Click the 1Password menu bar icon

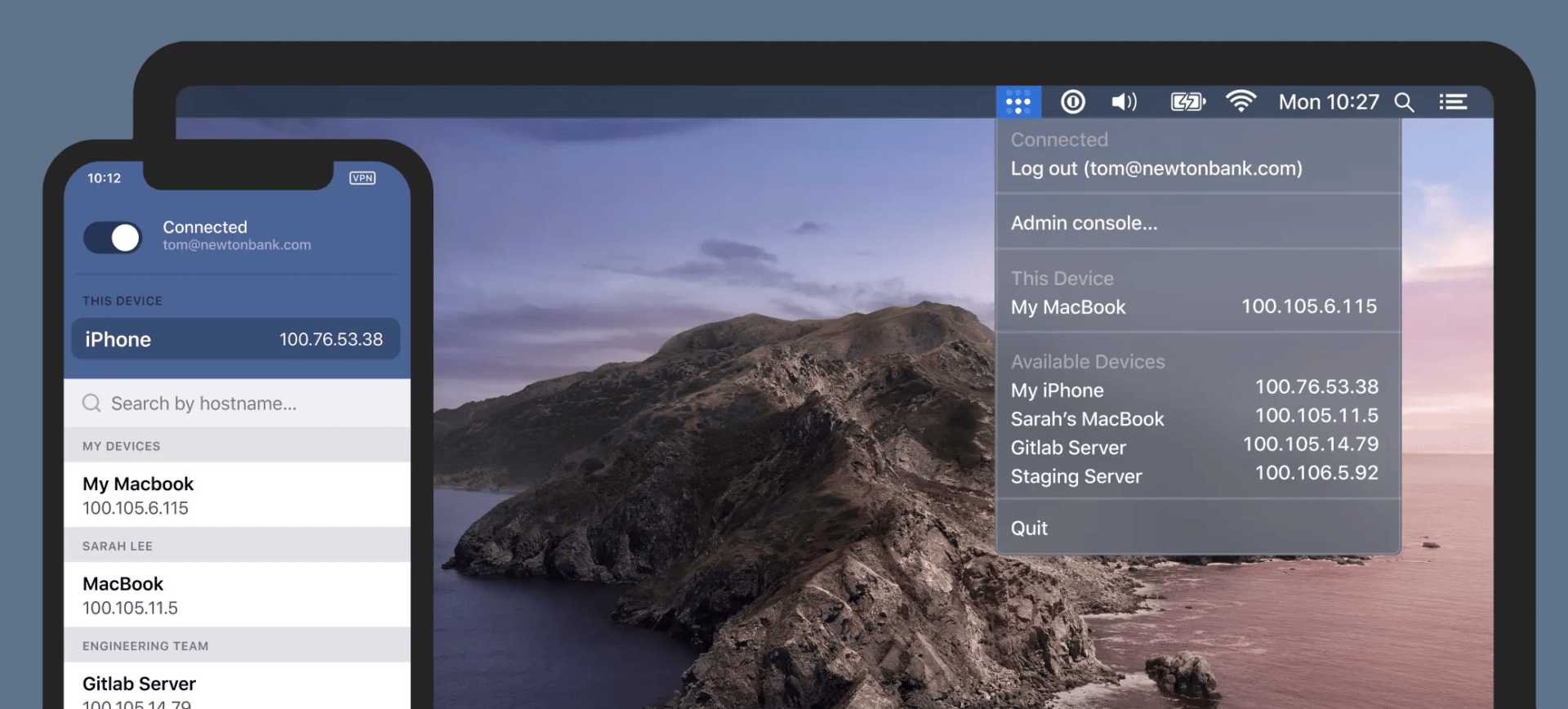1072,102
